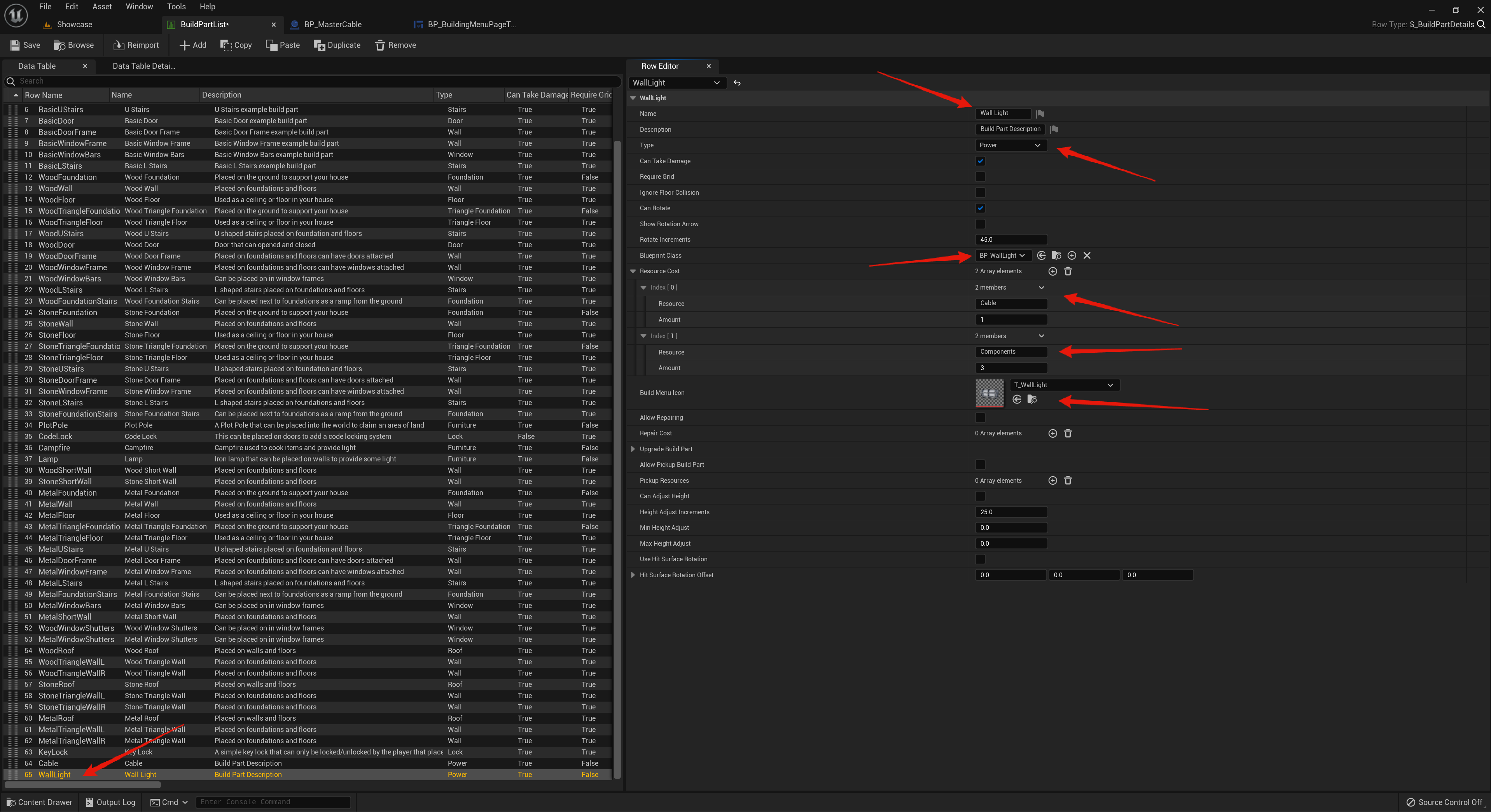Click the Reimport icon in toolbar

coord(119,45)
